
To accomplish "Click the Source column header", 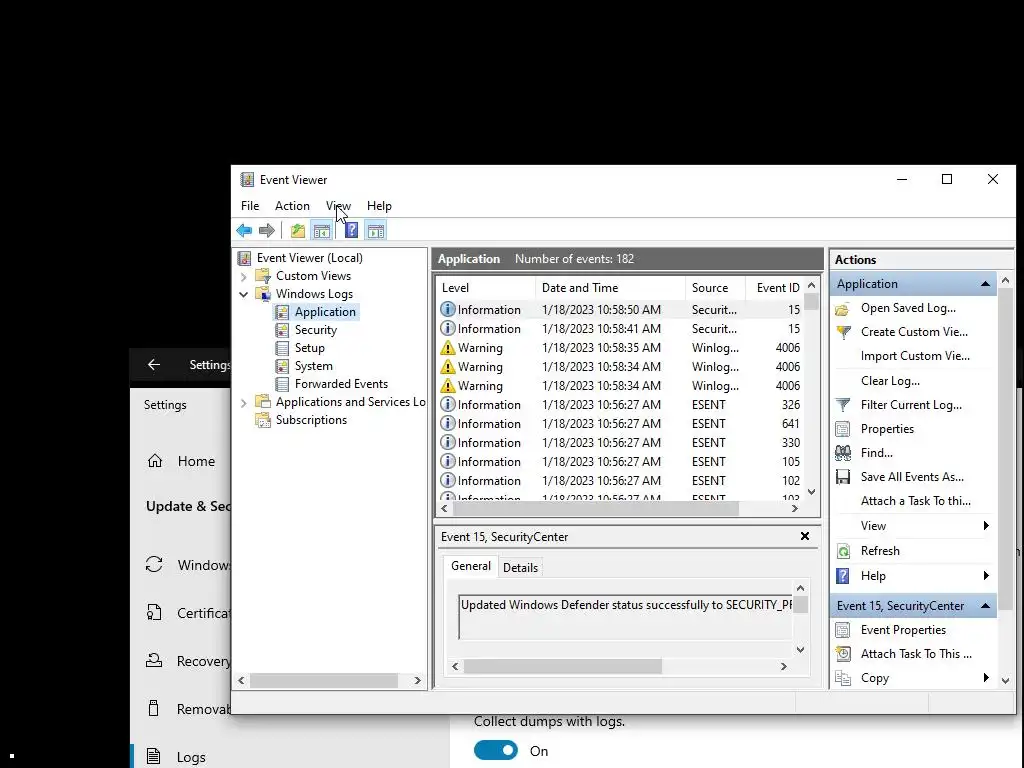I will (x=715, y=288).
